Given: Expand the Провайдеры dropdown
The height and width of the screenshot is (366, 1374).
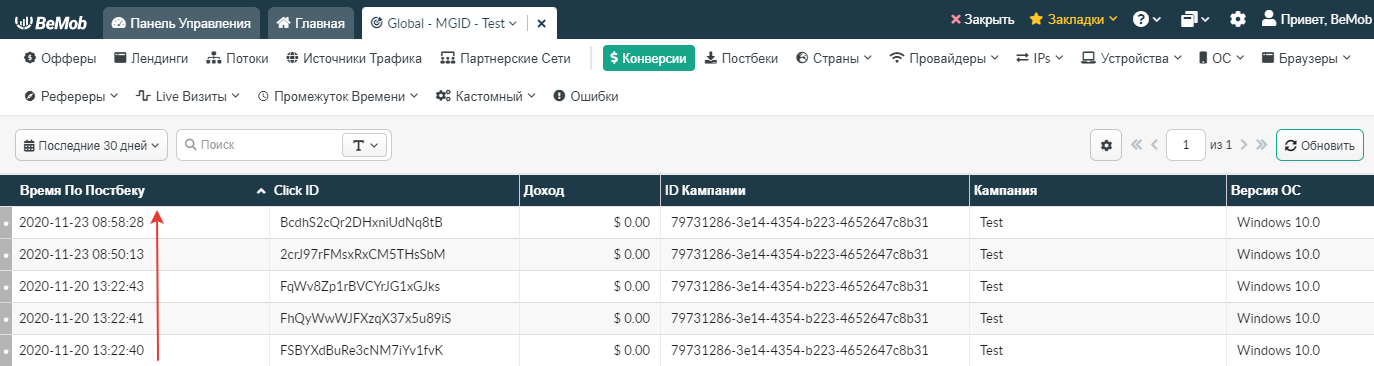Looking at the screenshot, I should pos(944,58).
